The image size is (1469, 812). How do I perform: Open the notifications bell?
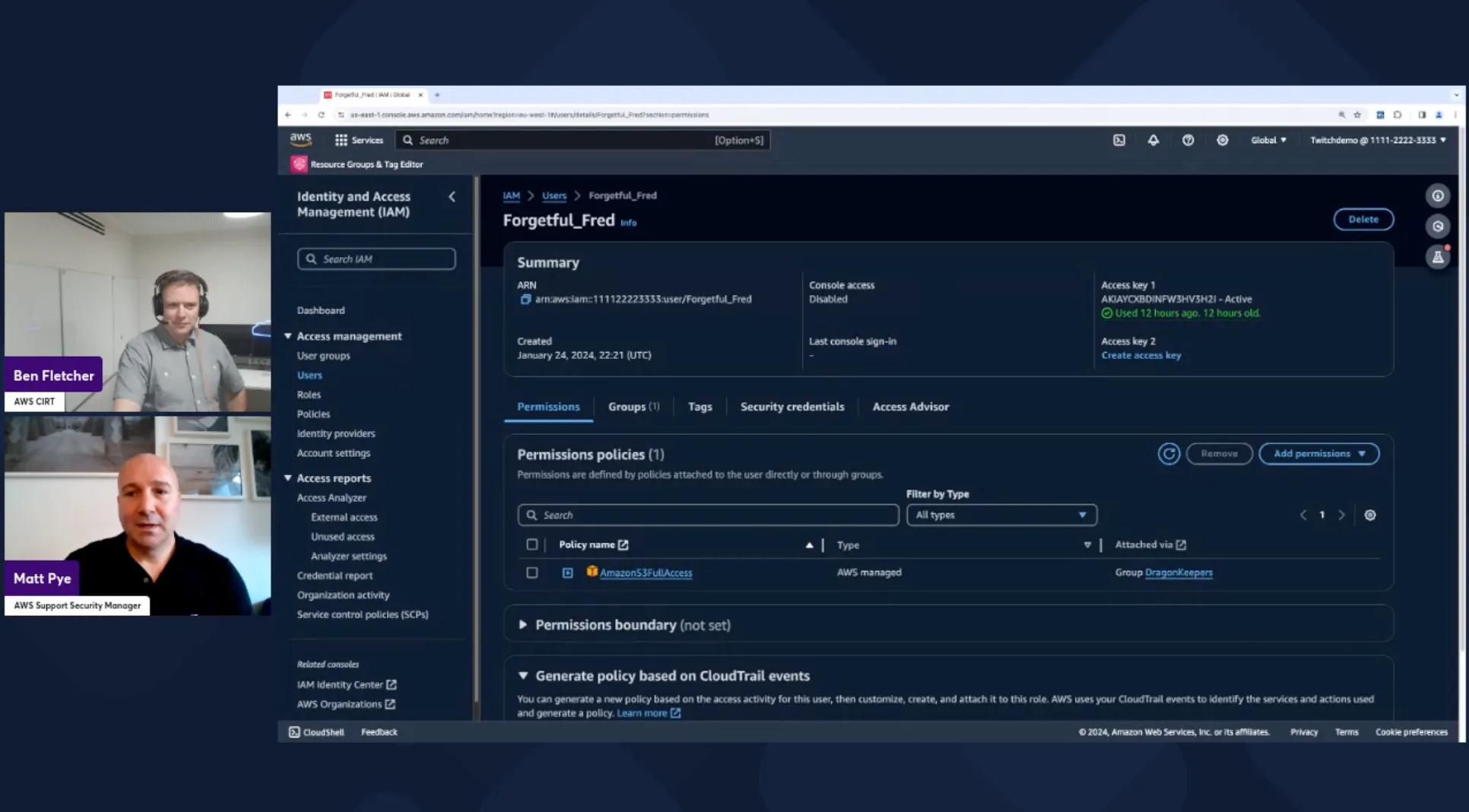point(1153,140)
